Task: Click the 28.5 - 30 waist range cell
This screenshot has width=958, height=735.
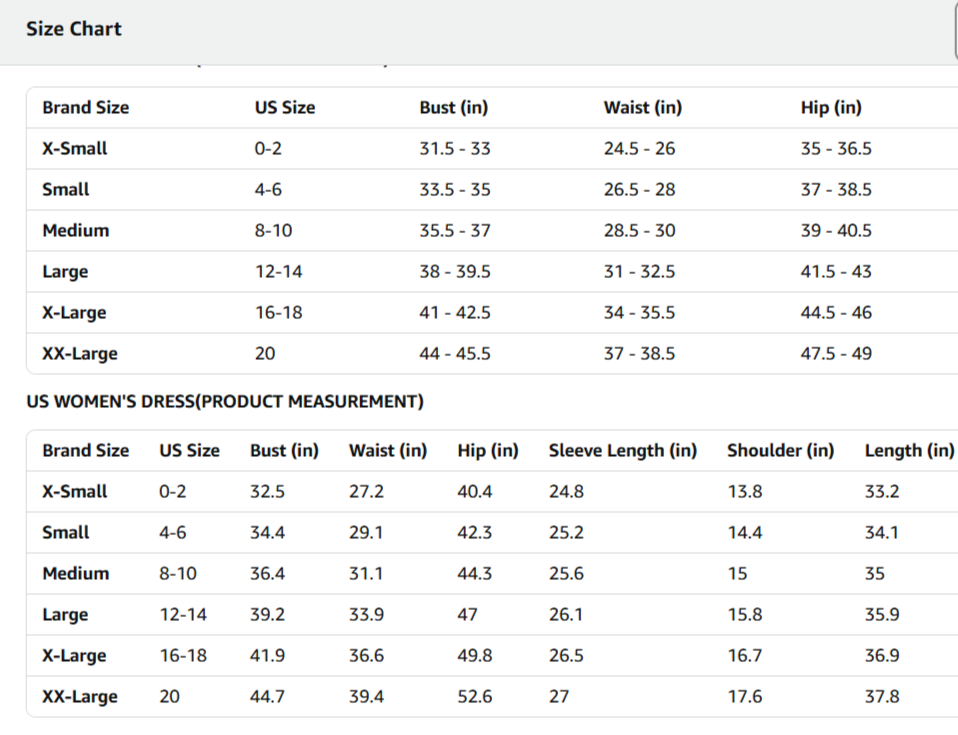Action: click(x=639, y=231)
